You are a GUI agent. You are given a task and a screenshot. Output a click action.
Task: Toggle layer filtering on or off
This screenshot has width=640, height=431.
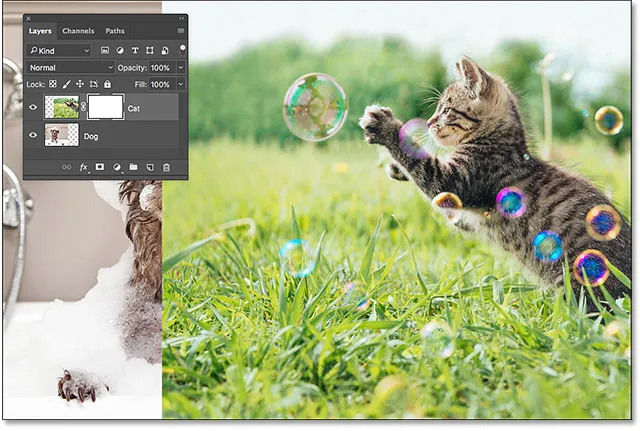pos(182,48)
